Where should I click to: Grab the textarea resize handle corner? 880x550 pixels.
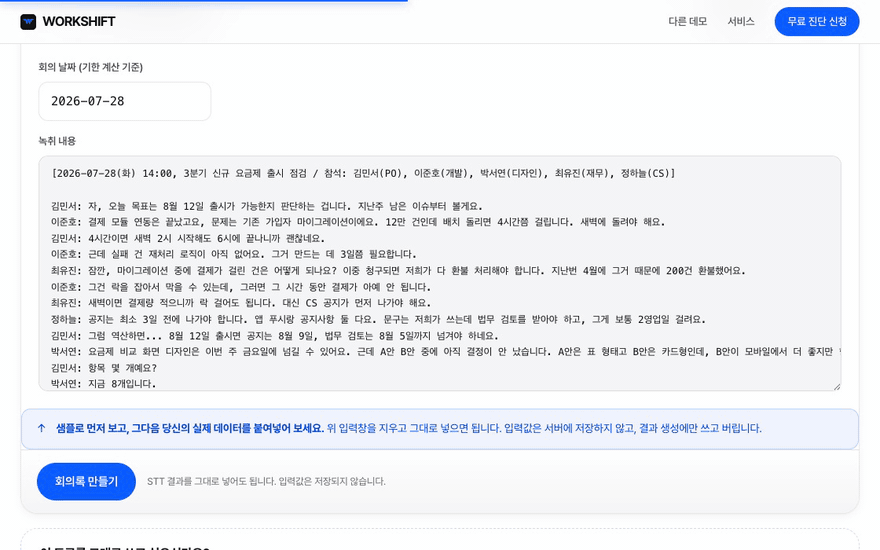click(x=836, y=386)
